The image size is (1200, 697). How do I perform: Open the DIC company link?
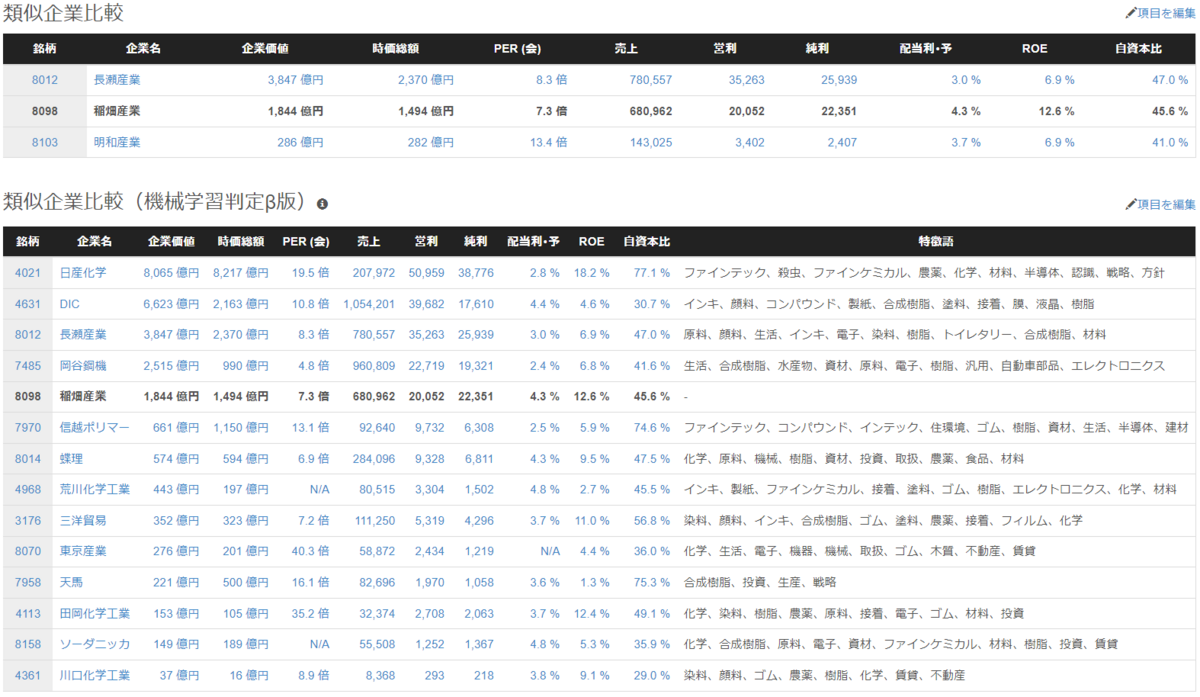tap(70, 303)
